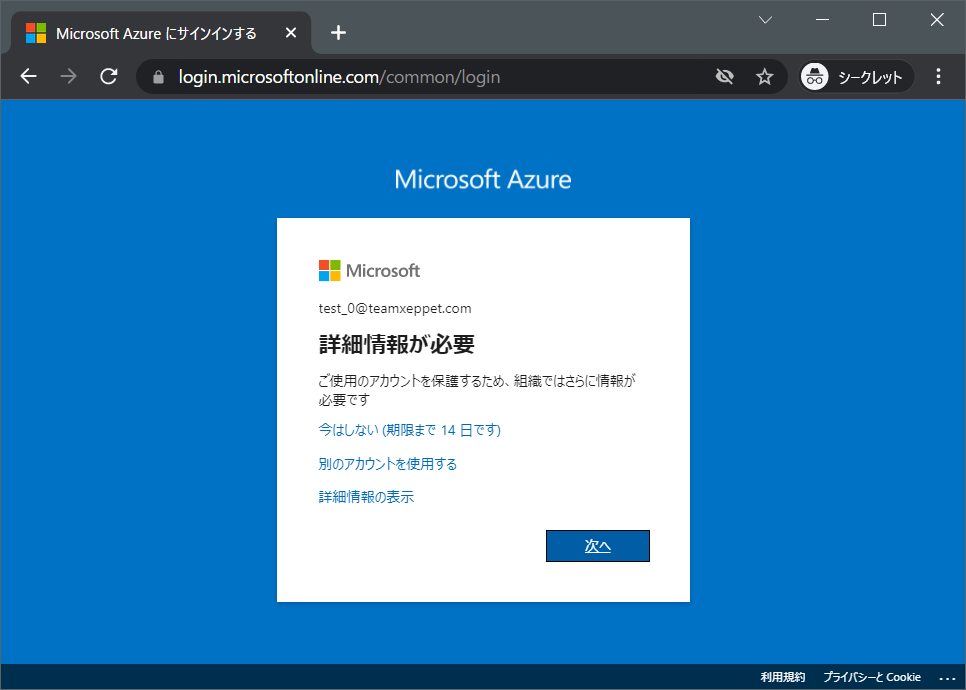Viewport: 966px width, 690px height.
Task: Open 詳細情報の表示 link
Action: pos(366,497)
